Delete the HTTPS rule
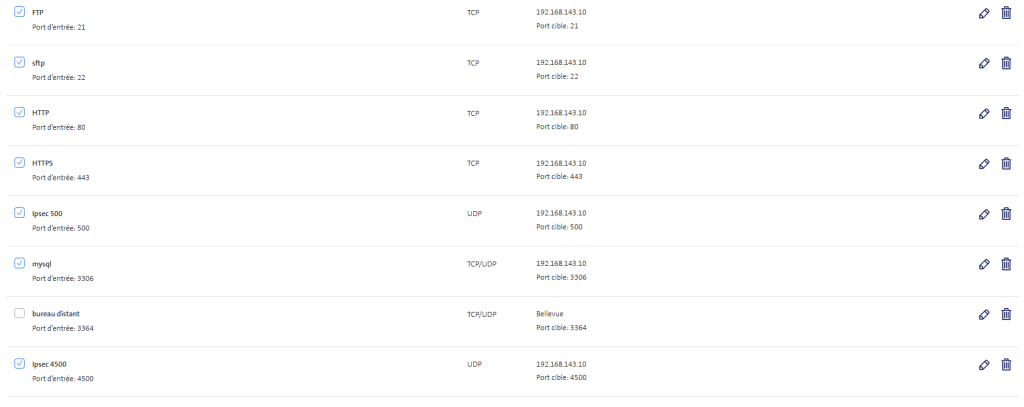 tap(1006, 164)
